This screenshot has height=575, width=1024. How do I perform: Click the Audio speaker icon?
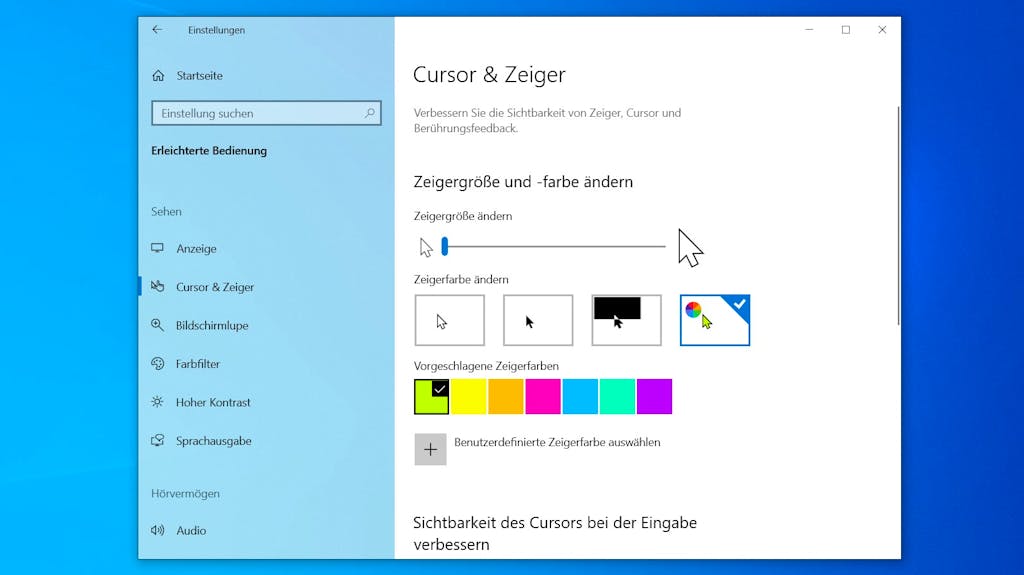[157, 530]
